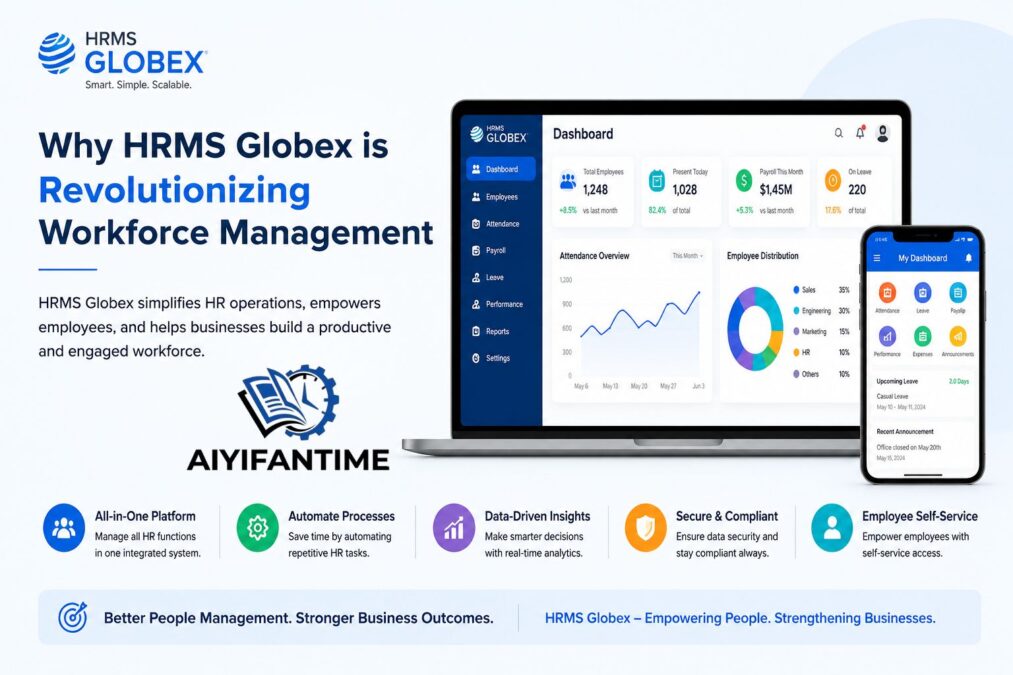The image size is (1013, 675).
Task: Click the Engineering legend color dot
Action: [x=797, y=311]
